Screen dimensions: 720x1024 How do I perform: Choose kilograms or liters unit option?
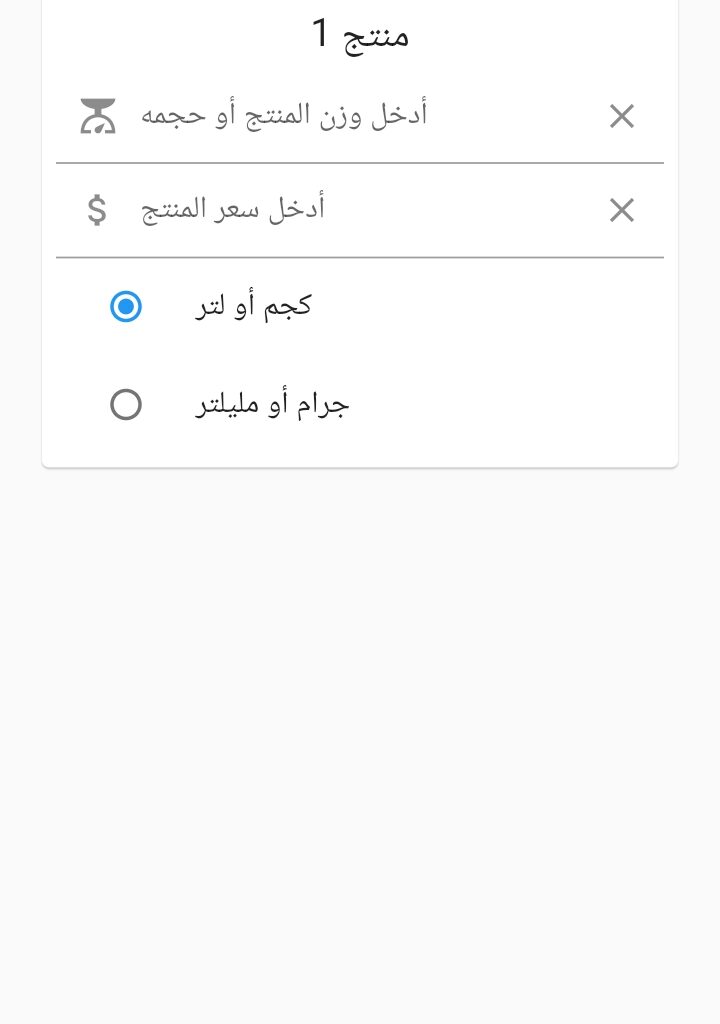(x=126, y=306)
